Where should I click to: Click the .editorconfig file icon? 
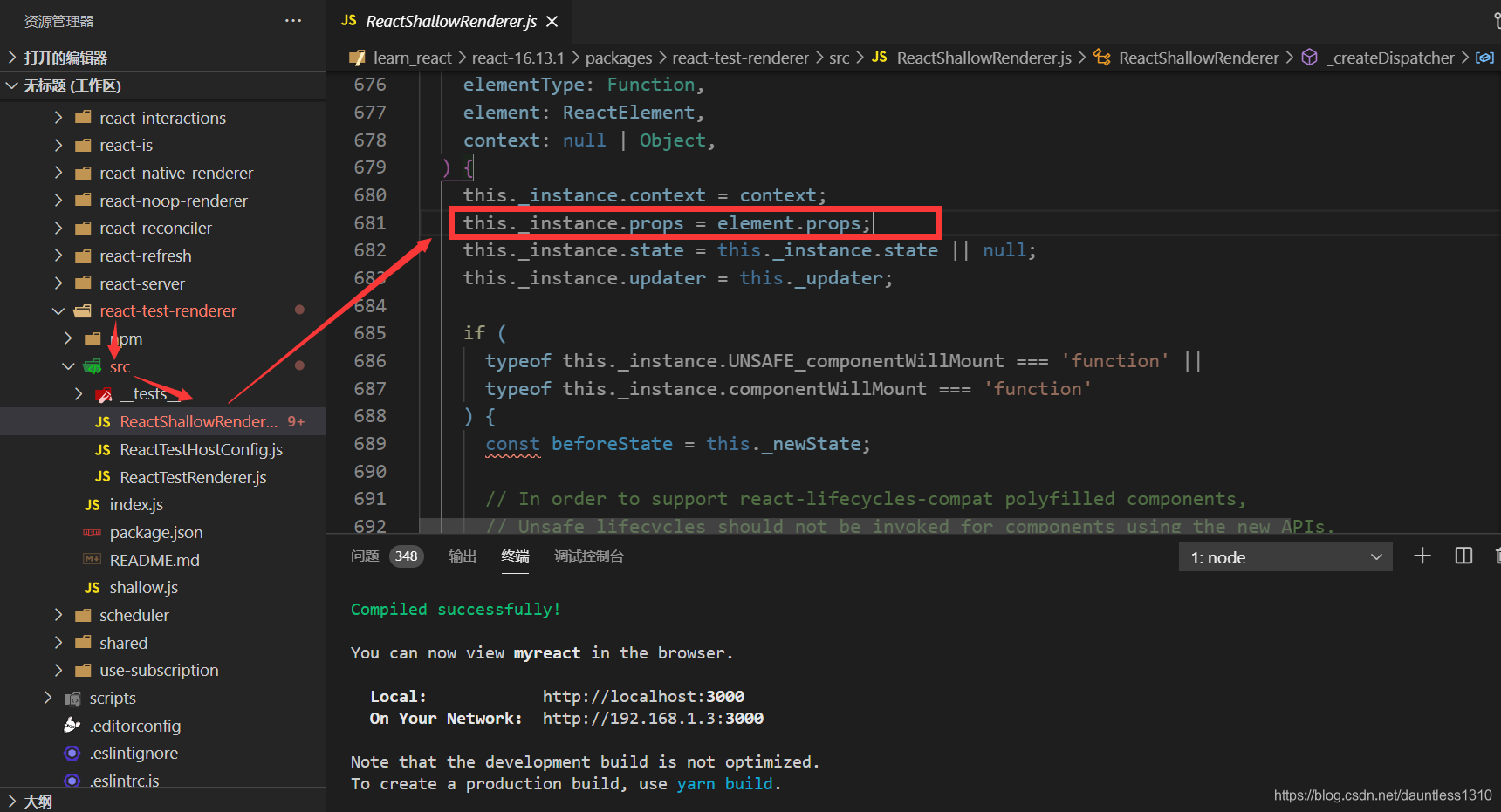point(72,726)
